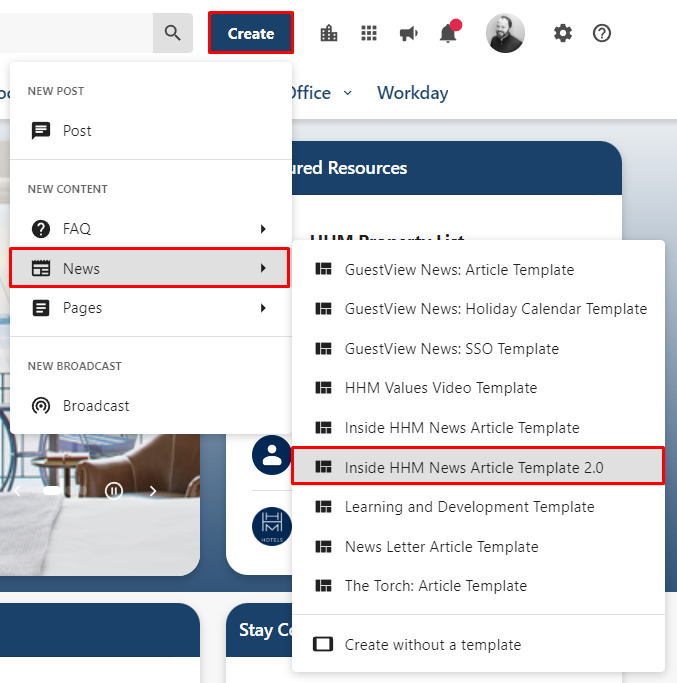The width and height of the screenshot is (677, 683).
Task: Go to next carousel slide
Action: pyautogui.click(x=152, y=491)
